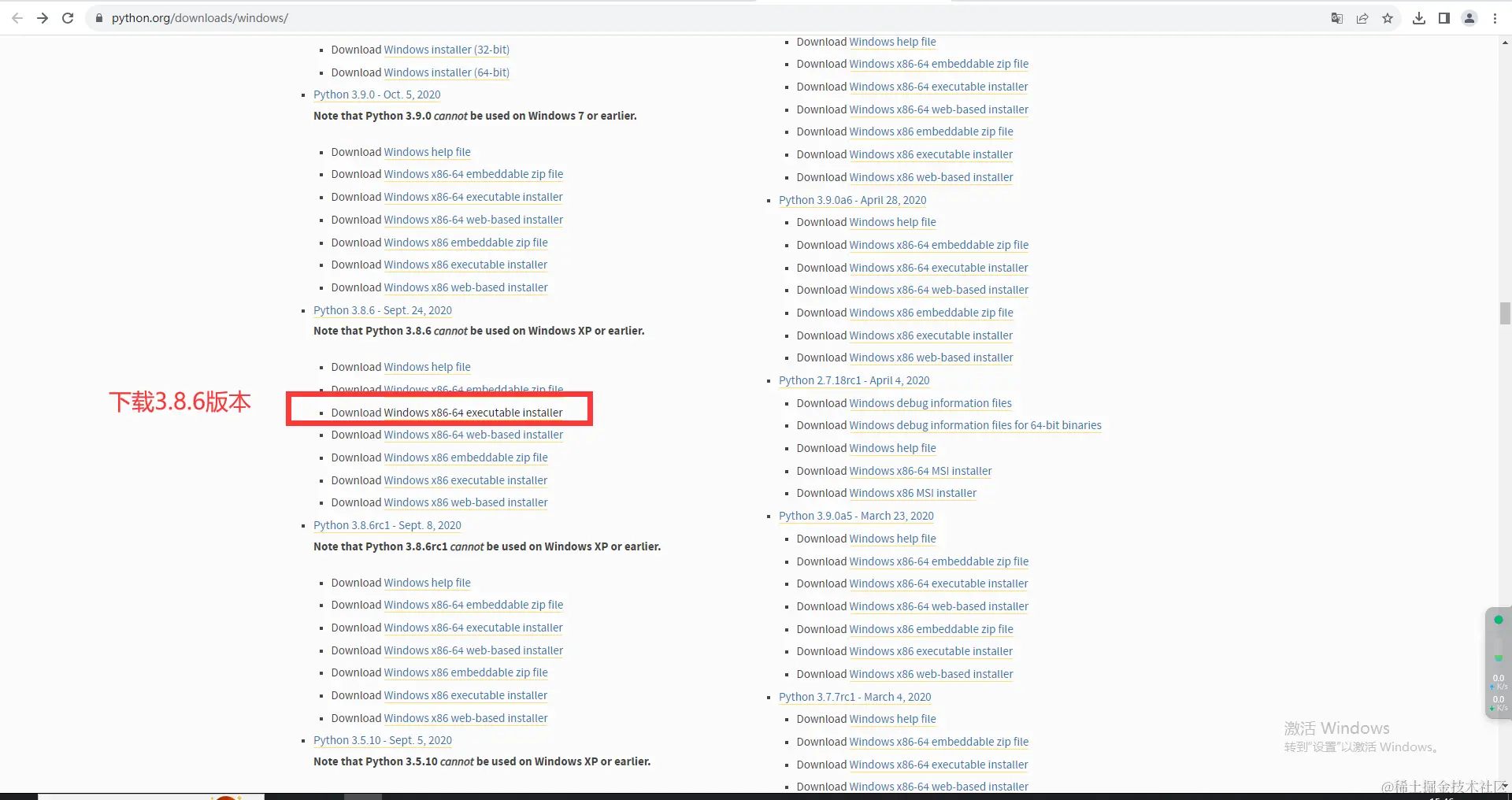Open Chrome three-dot menu
Screen dimensions: 1512x800
pos(1495,18)
